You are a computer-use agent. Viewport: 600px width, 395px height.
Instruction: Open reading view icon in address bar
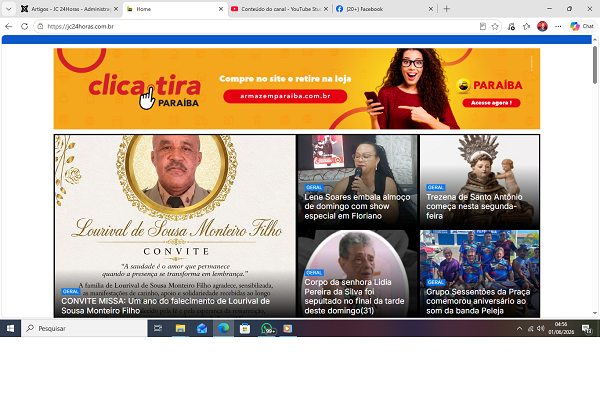483,26
